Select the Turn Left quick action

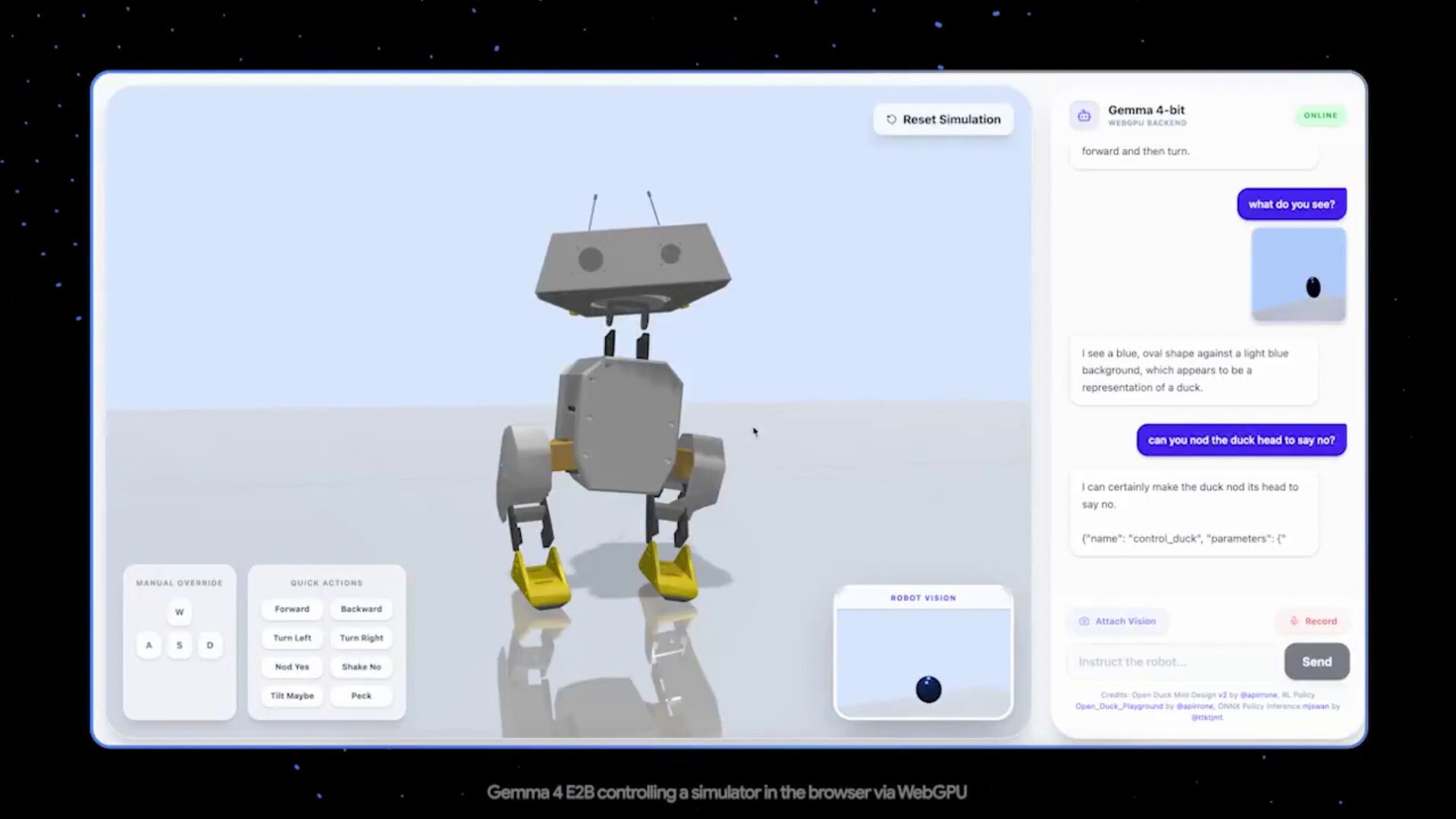point(292,638)
